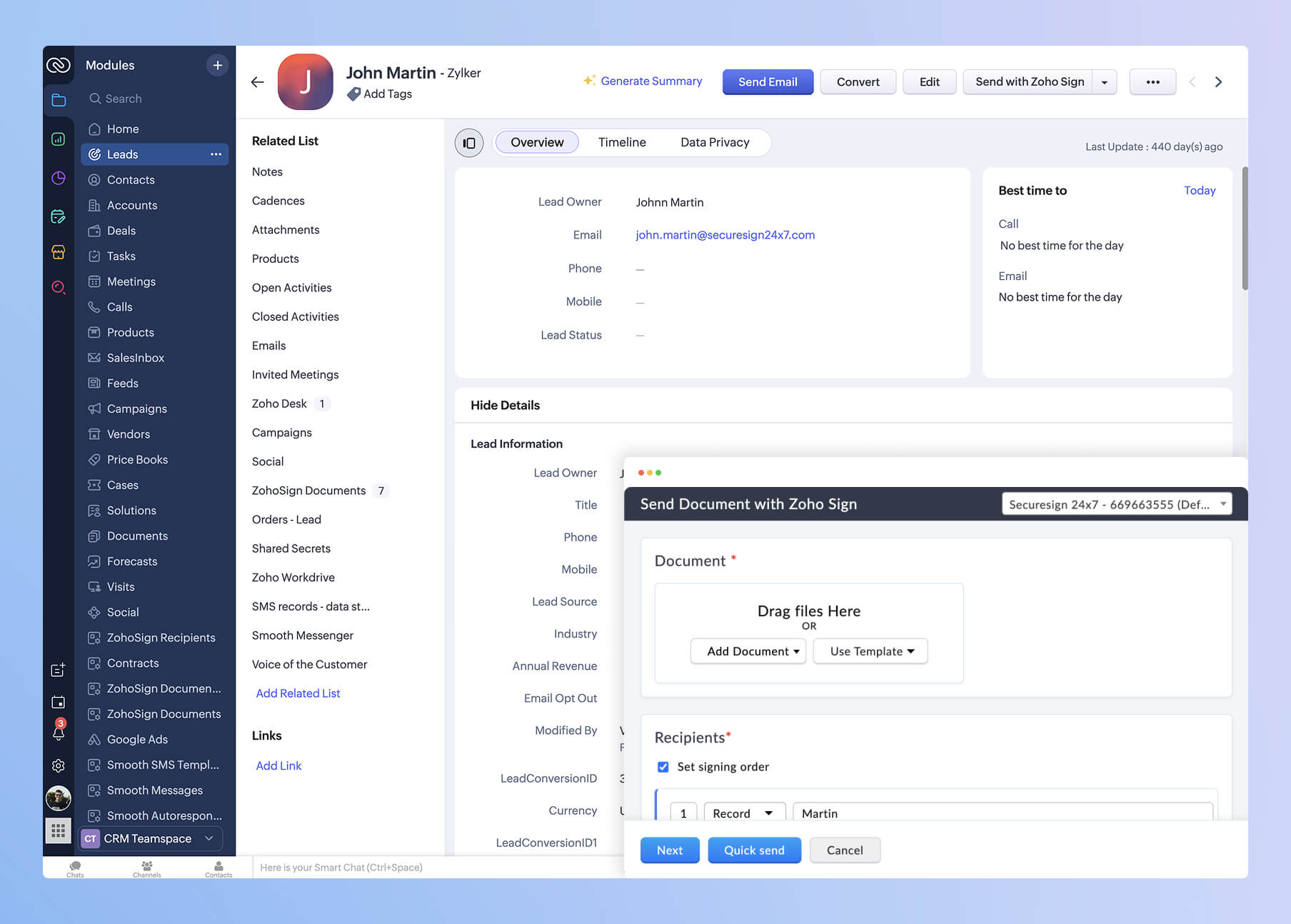Collapse the Hide Details section

pyautogui.click(x=505, y=405)
